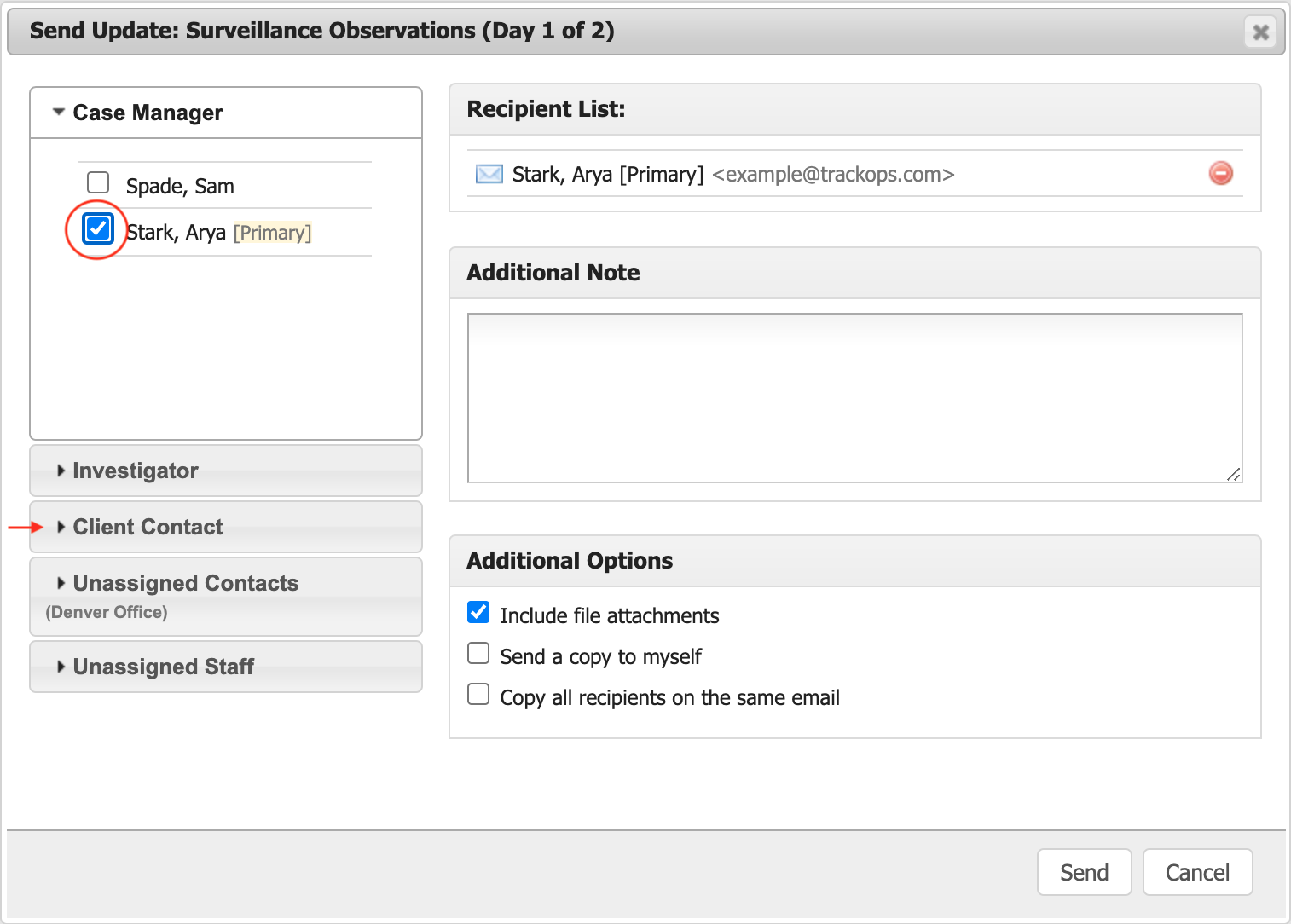Click the Cancel button
This screenshot has height=924, width=1291.
pos(1197,872)
